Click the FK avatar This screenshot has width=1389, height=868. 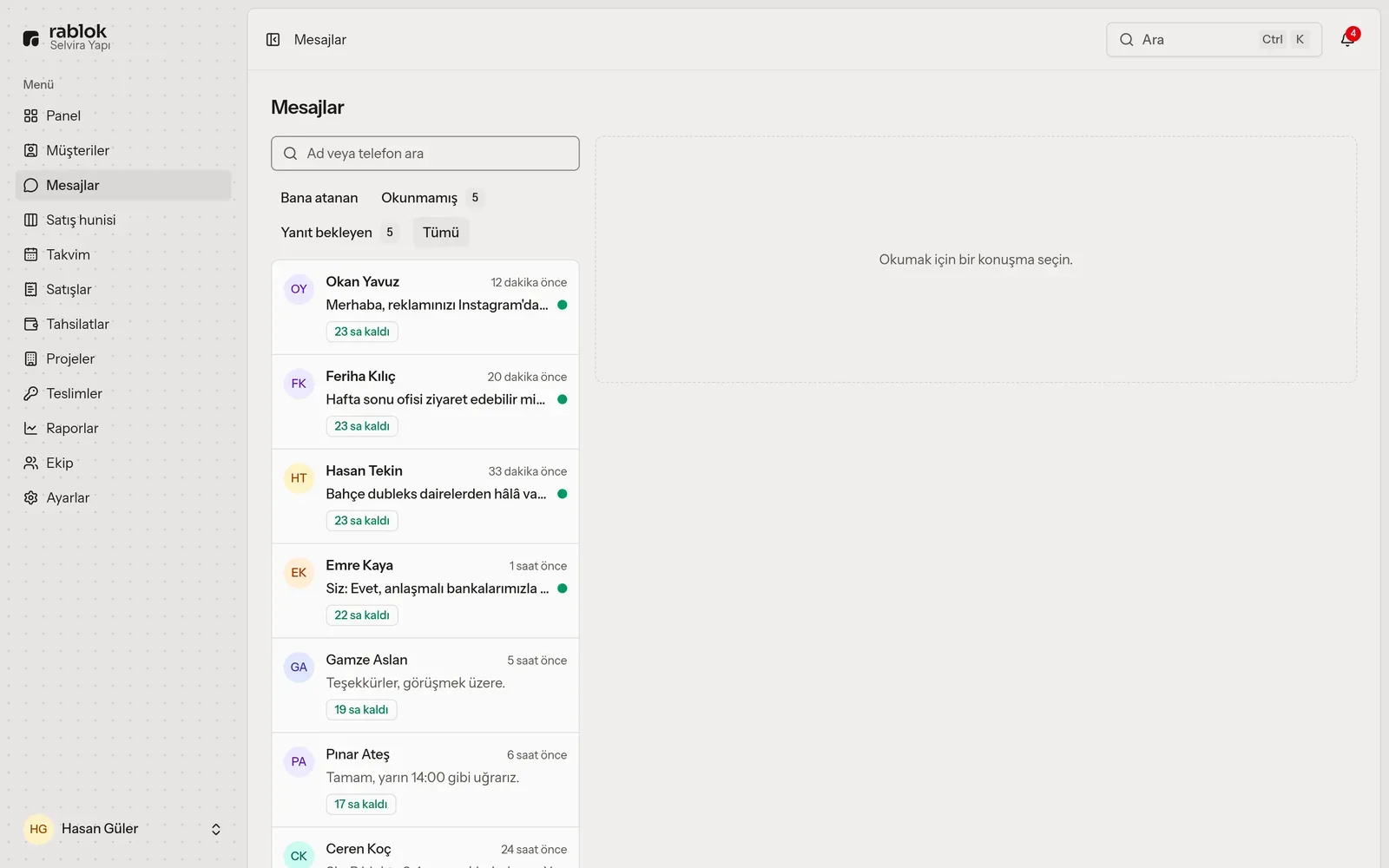[299, 384]
